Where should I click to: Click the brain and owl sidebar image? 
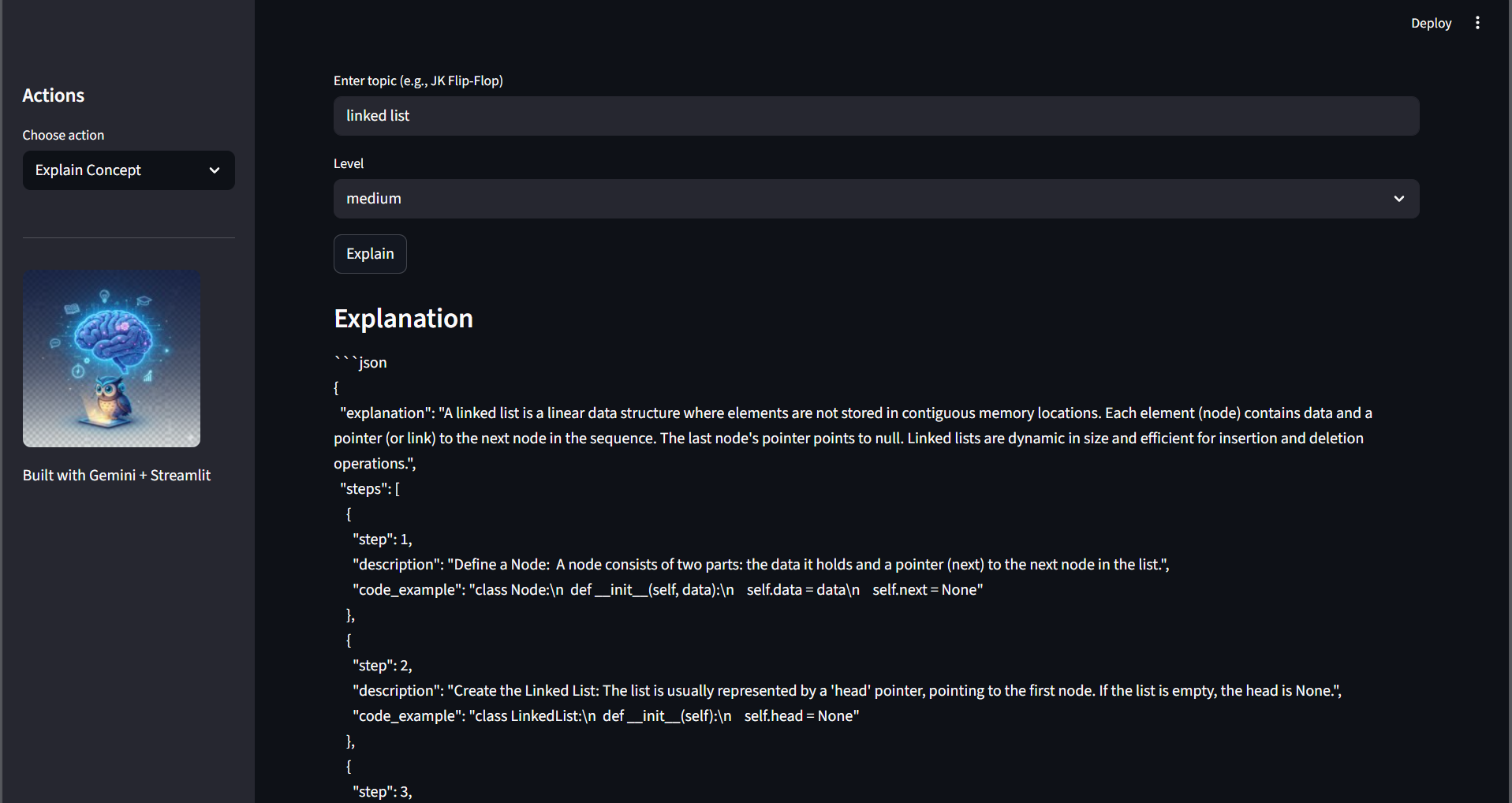pos(111,358)
